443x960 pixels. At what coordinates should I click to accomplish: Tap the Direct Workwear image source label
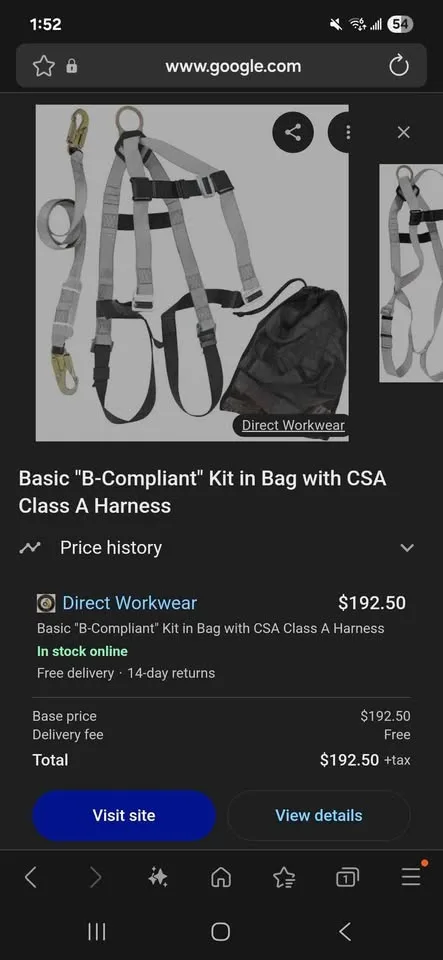(x=293, y=425)
